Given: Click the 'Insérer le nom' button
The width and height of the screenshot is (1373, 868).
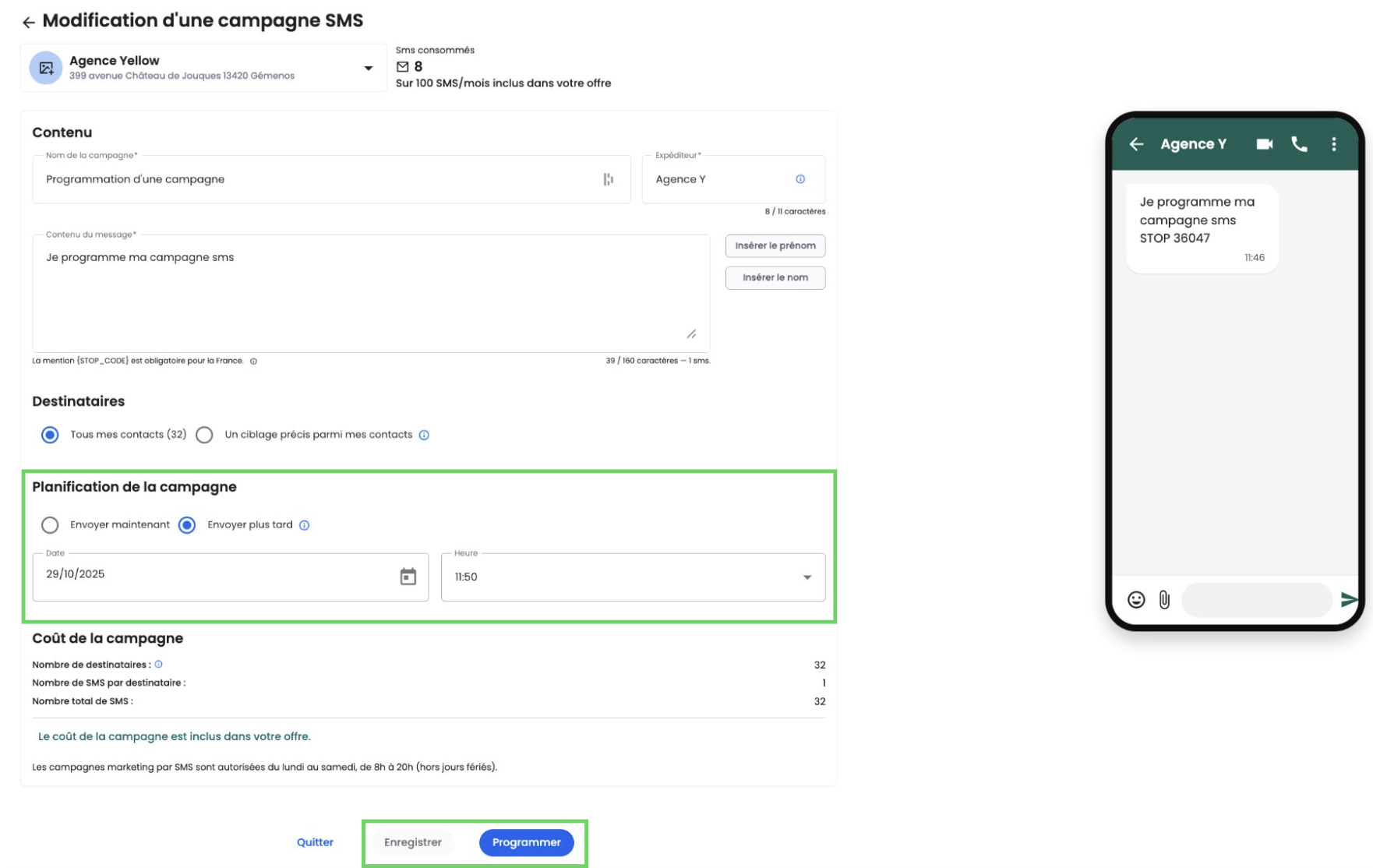Looking at the screenshot, I should (775, 277).
